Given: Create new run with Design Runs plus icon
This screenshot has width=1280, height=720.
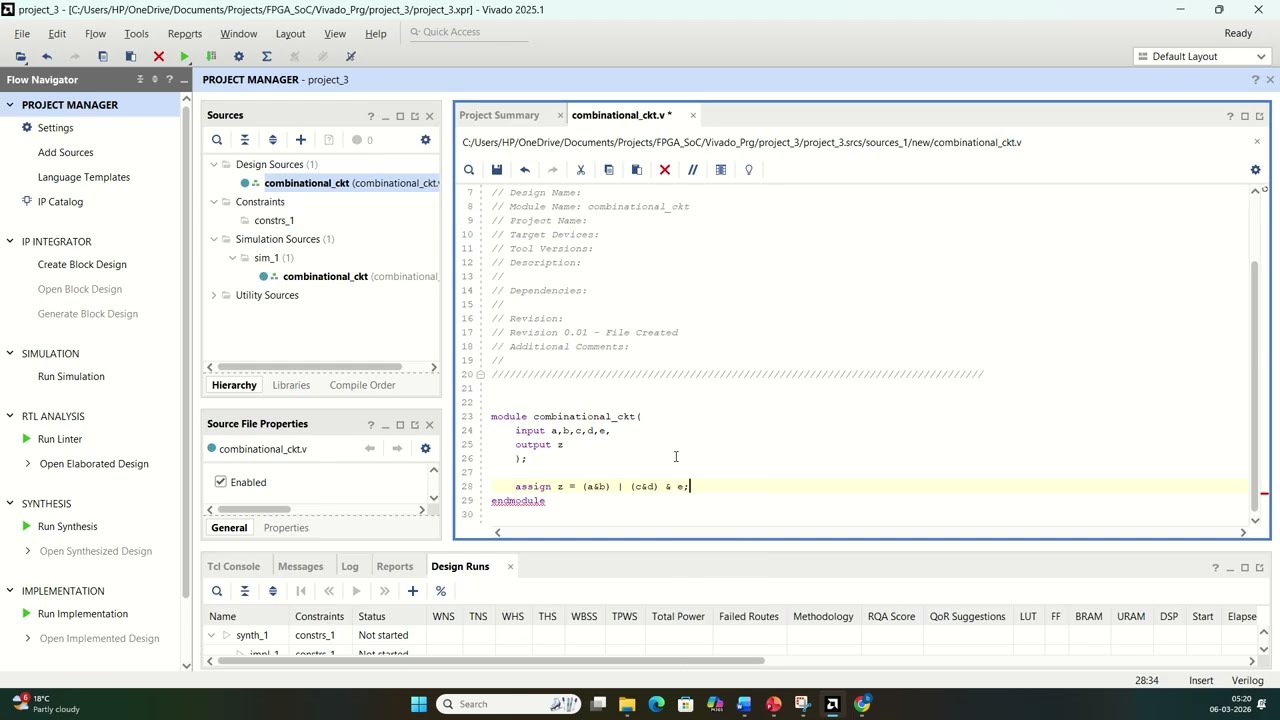Looking at the screenshot, I should tap(412, 591).
